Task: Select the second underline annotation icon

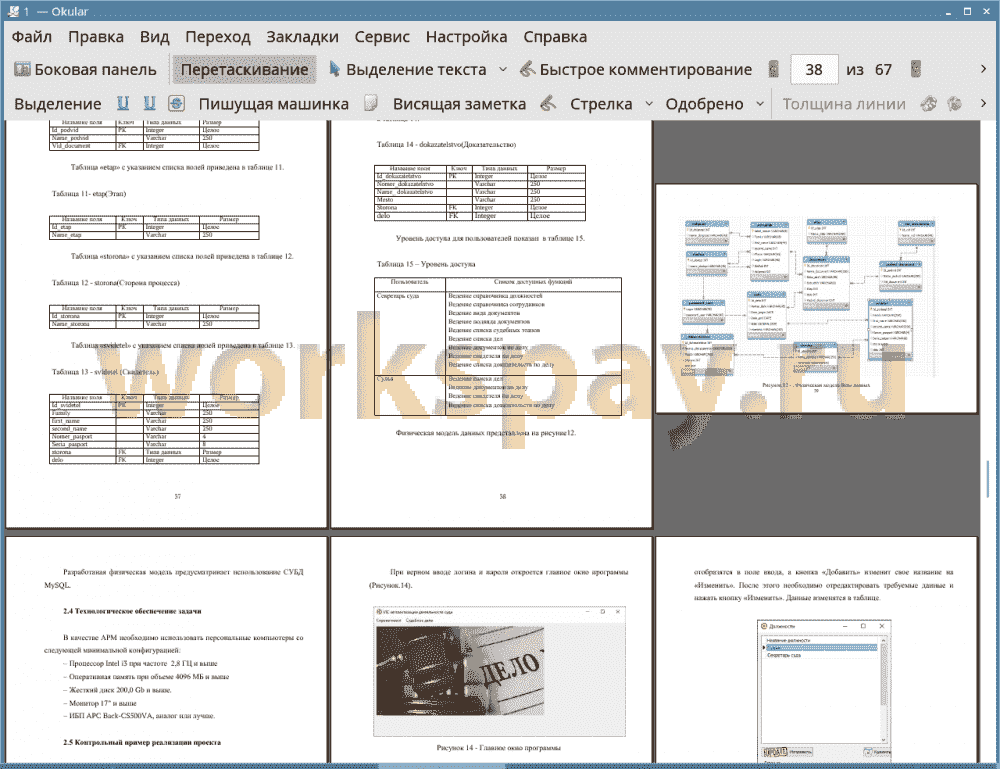Action: 150,103
